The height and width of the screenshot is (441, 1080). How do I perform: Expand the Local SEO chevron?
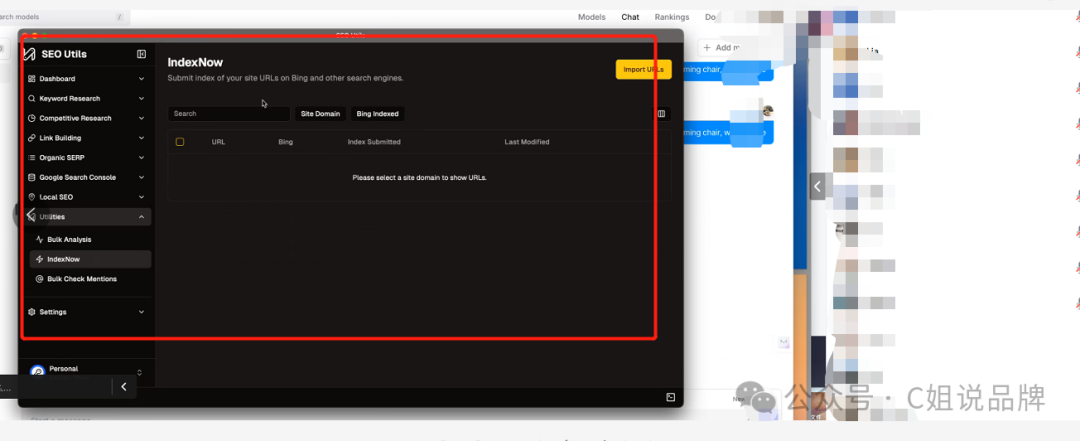tap(141, 197)
